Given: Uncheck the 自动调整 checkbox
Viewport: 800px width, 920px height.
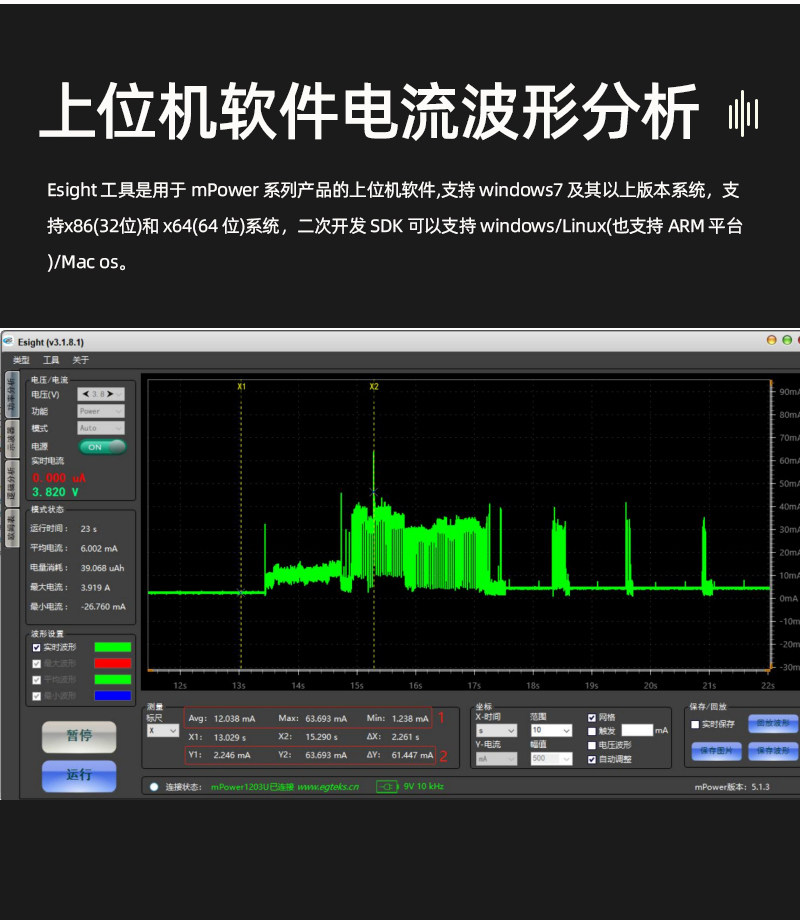Looking at the screenshot, I should pos(592,759).
